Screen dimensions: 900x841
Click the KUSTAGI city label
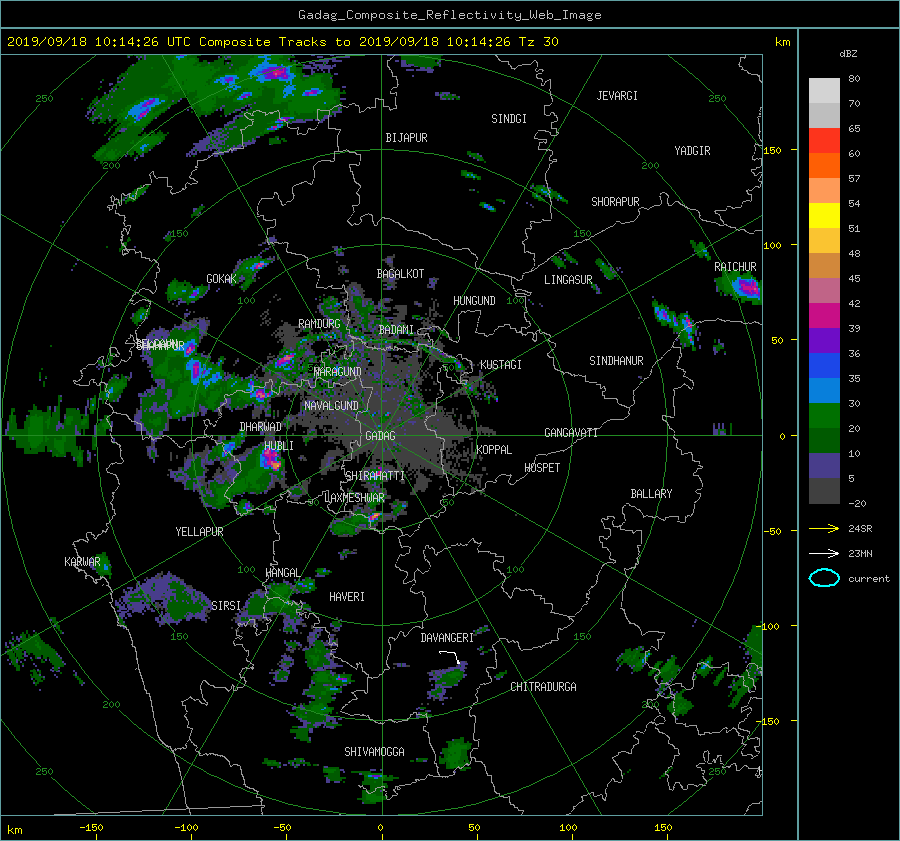pyautogui.click(x=501, y=365)
